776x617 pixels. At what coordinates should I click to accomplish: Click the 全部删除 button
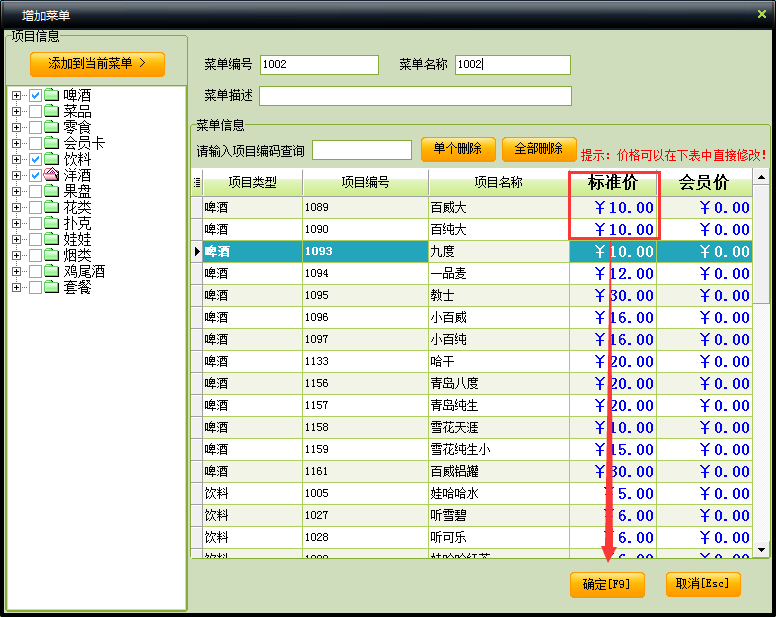[x=539, y=149]
